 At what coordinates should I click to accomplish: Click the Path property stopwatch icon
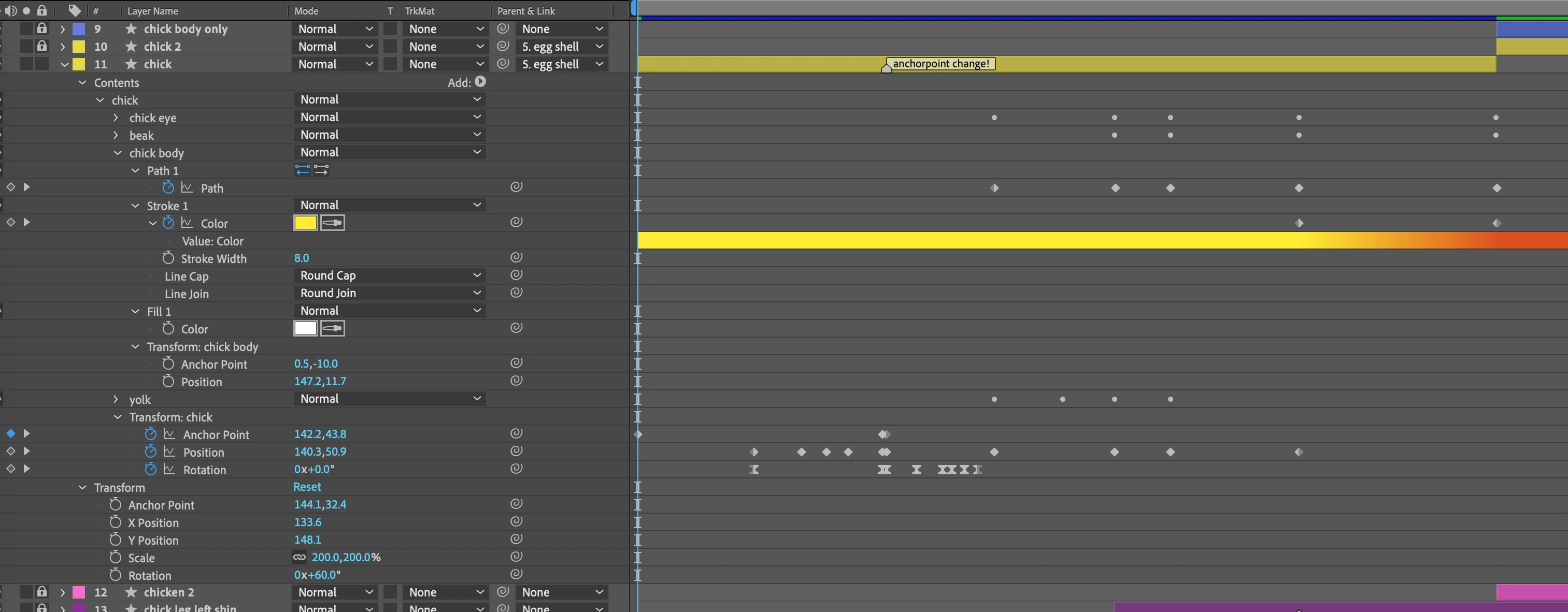168,187
